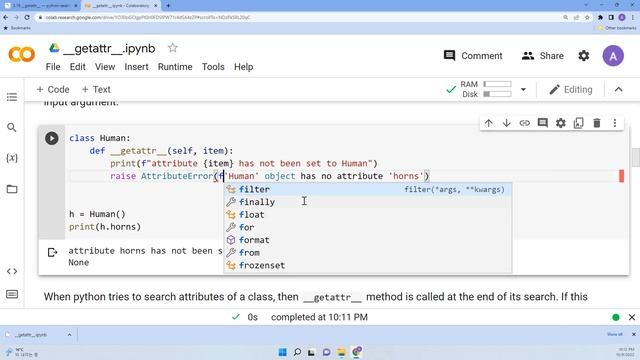Mirror cell in tab icon
Screen dimensions: 640x360
click(x=579, y=123)
